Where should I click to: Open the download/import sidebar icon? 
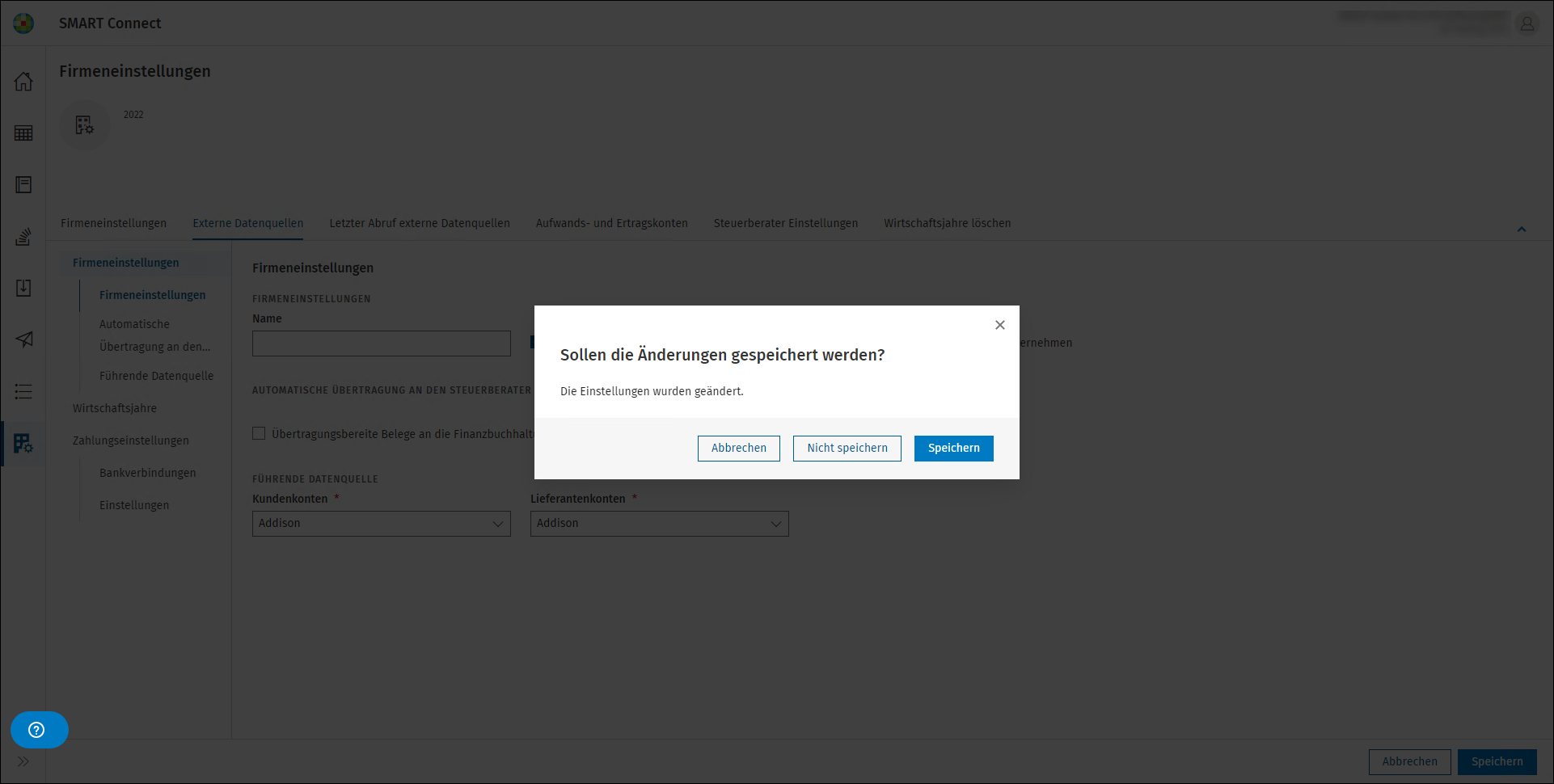click(x=23, y=289)
